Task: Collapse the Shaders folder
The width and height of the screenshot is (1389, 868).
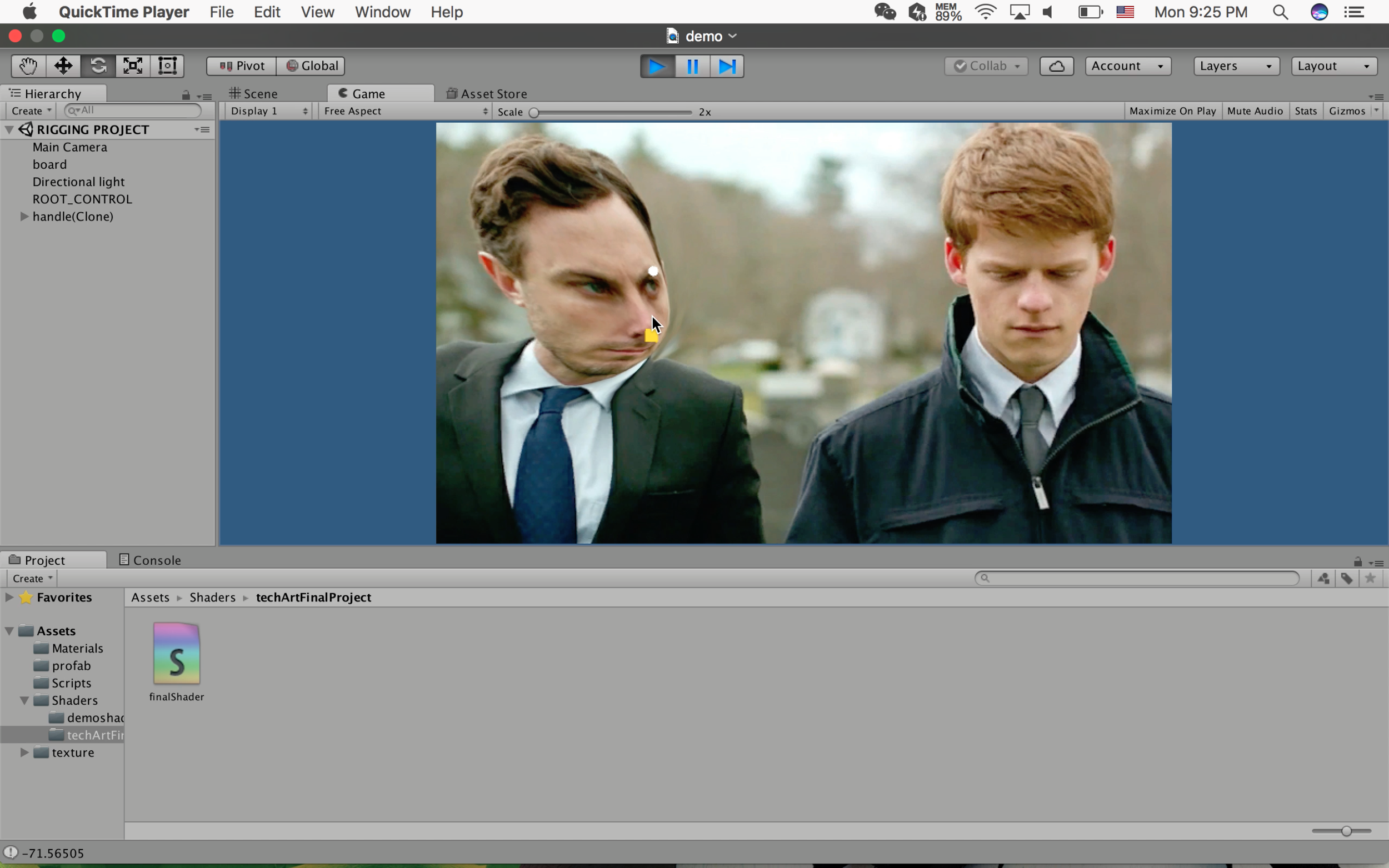Action: [x=24, y=700]
